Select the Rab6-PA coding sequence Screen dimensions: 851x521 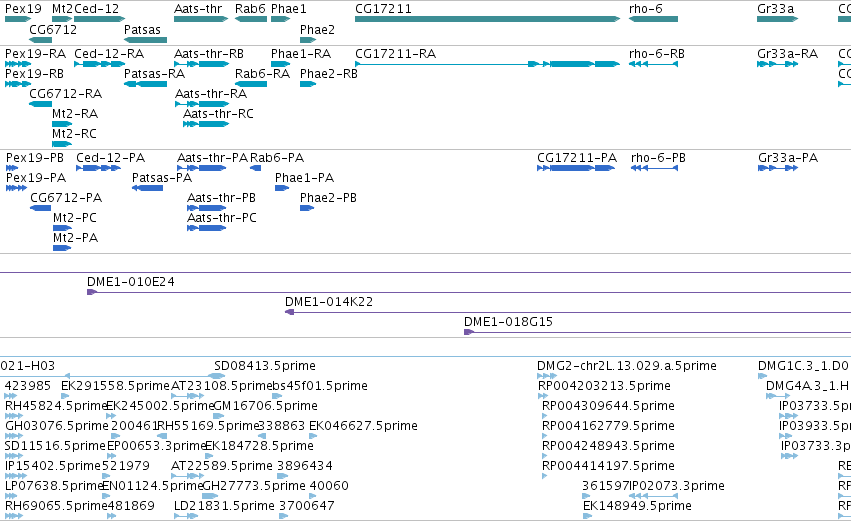pyautogui.click(x=256, y=168)
